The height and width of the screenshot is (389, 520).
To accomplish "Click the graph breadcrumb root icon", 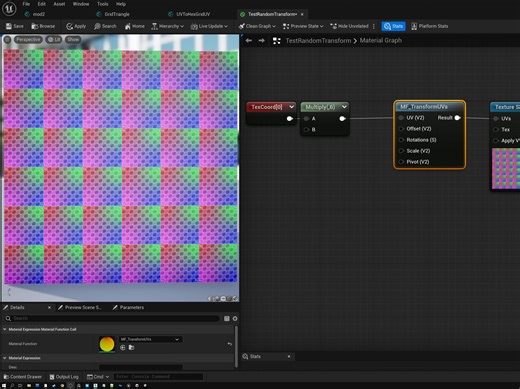I will tap(276, 41).
